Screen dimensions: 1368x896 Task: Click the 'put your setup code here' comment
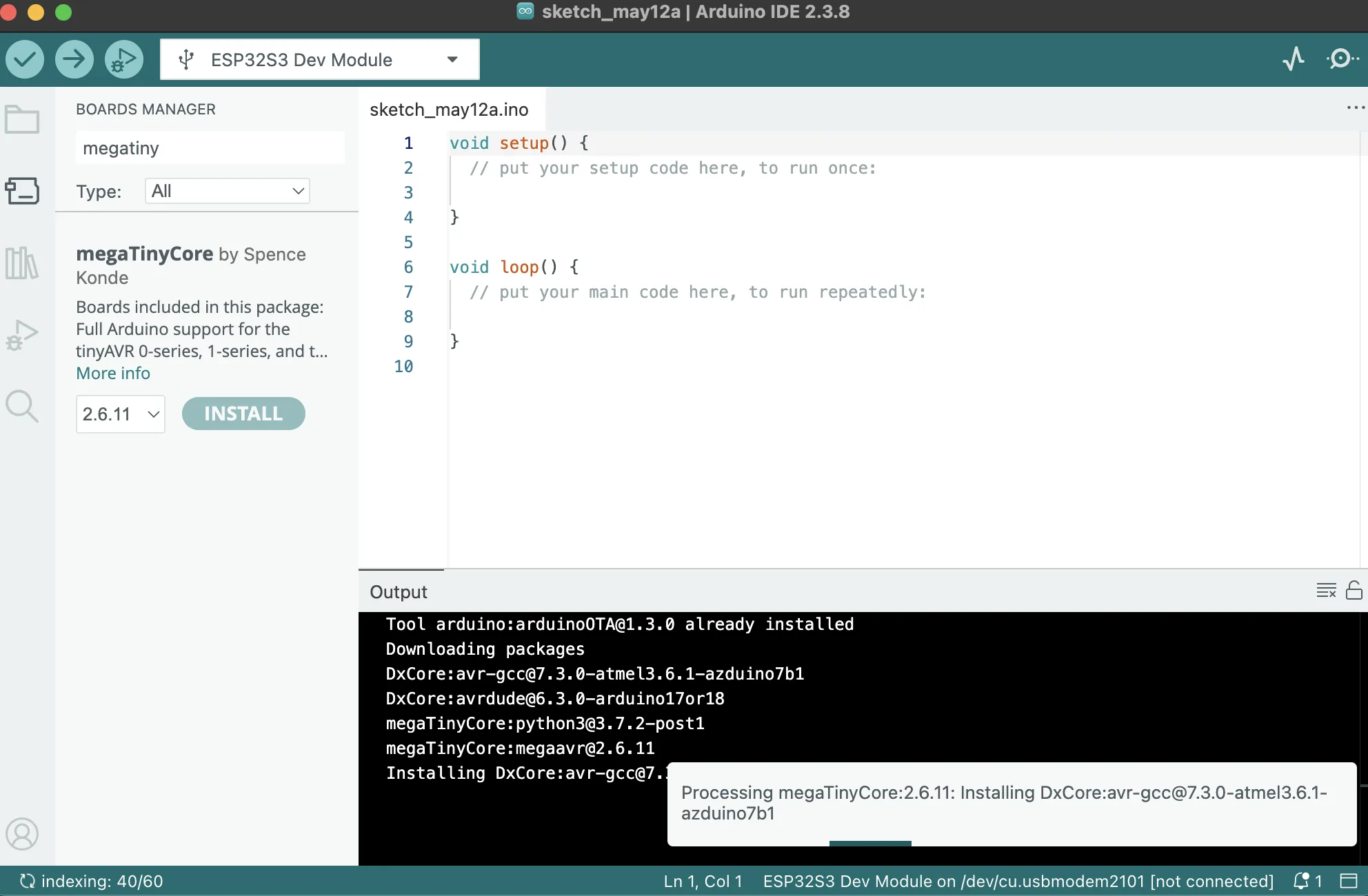tap(673, 168)
